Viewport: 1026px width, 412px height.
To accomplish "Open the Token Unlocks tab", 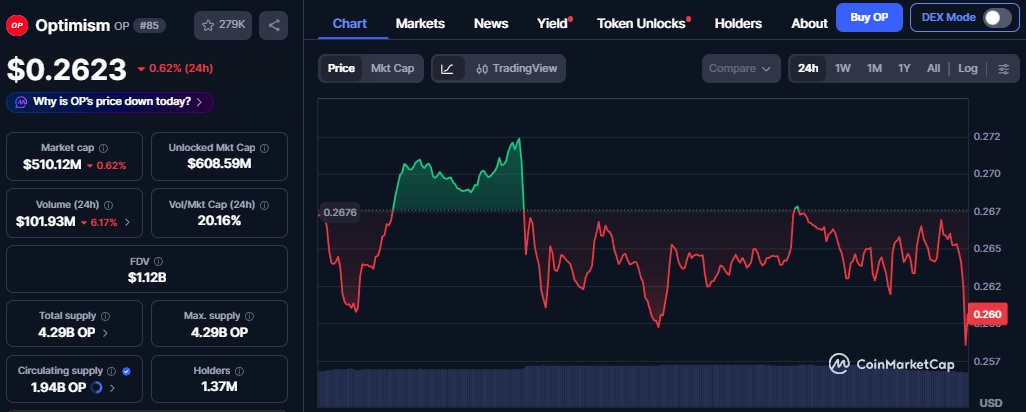I will pyautogui.click(x=641, y=24).
